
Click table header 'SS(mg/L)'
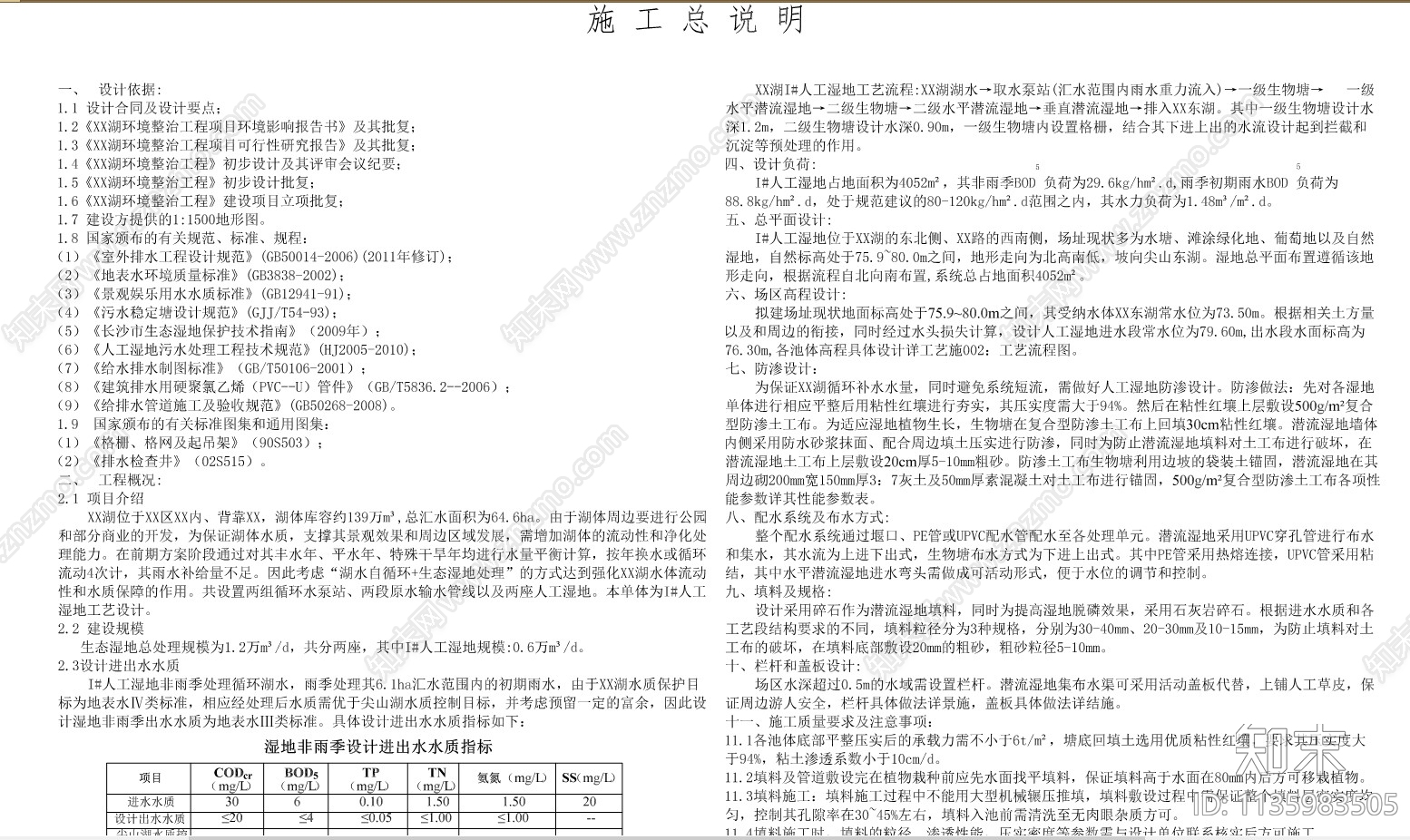589,778
